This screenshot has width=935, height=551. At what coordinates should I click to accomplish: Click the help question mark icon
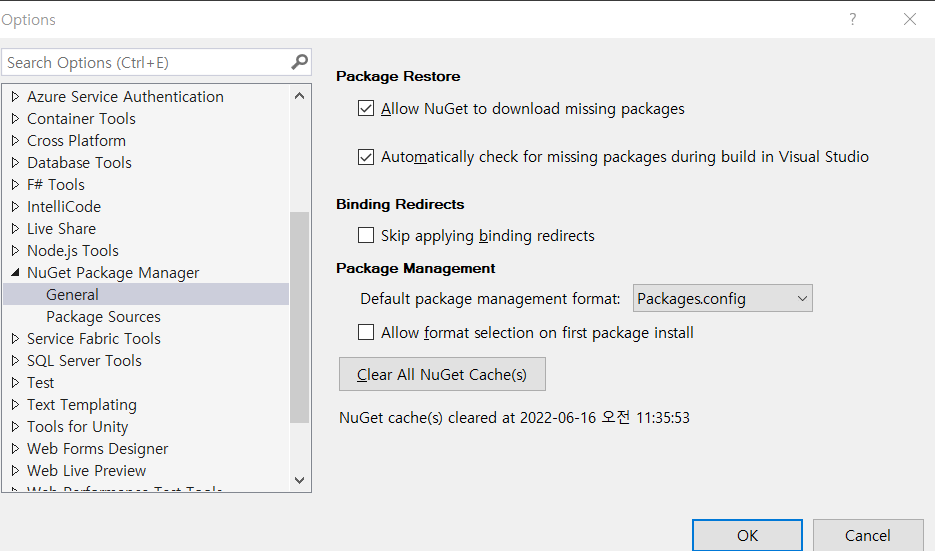(853, 19)
